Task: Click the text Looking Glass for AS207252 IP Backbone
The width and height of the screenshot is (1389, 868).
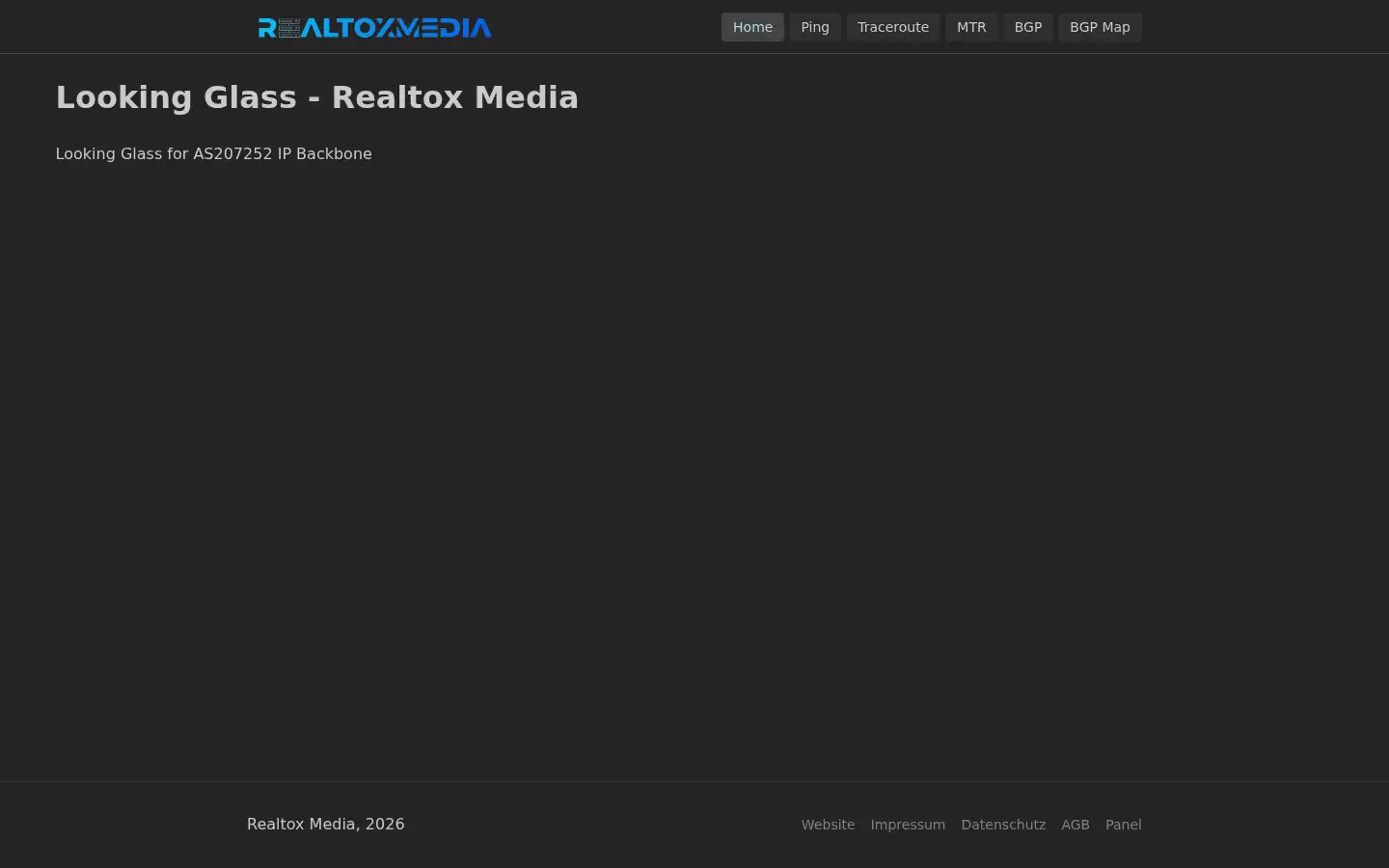Action: [x=214, y=153]
